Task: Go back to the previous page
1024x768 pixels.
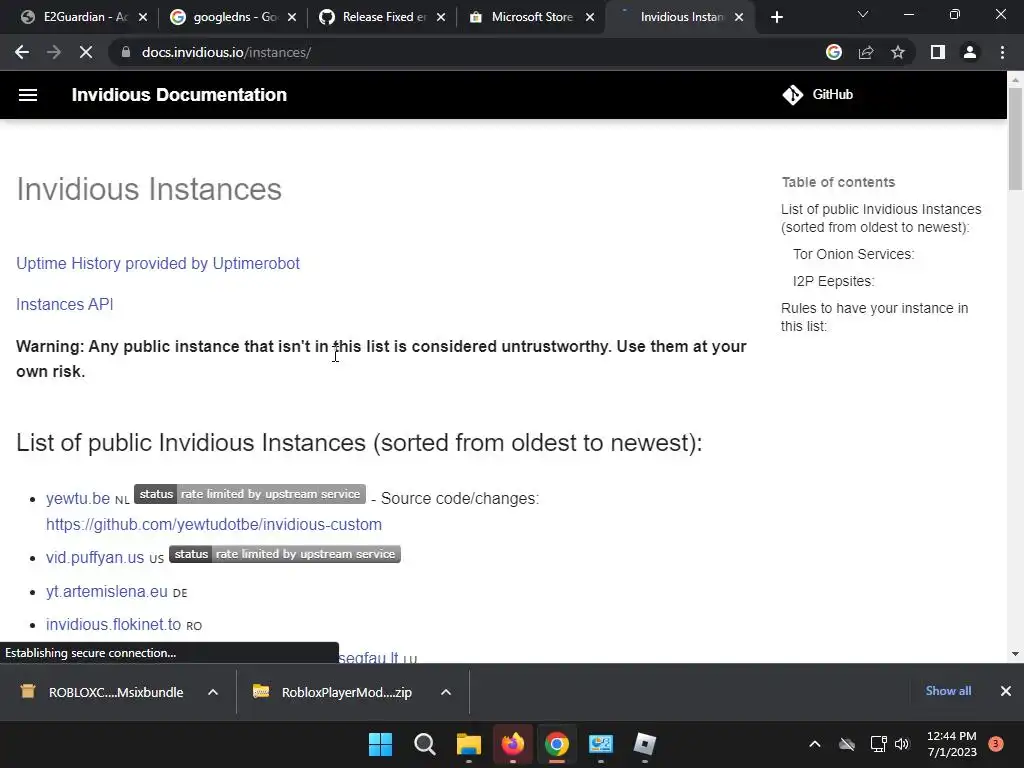Action: click(x=22, y=52)
